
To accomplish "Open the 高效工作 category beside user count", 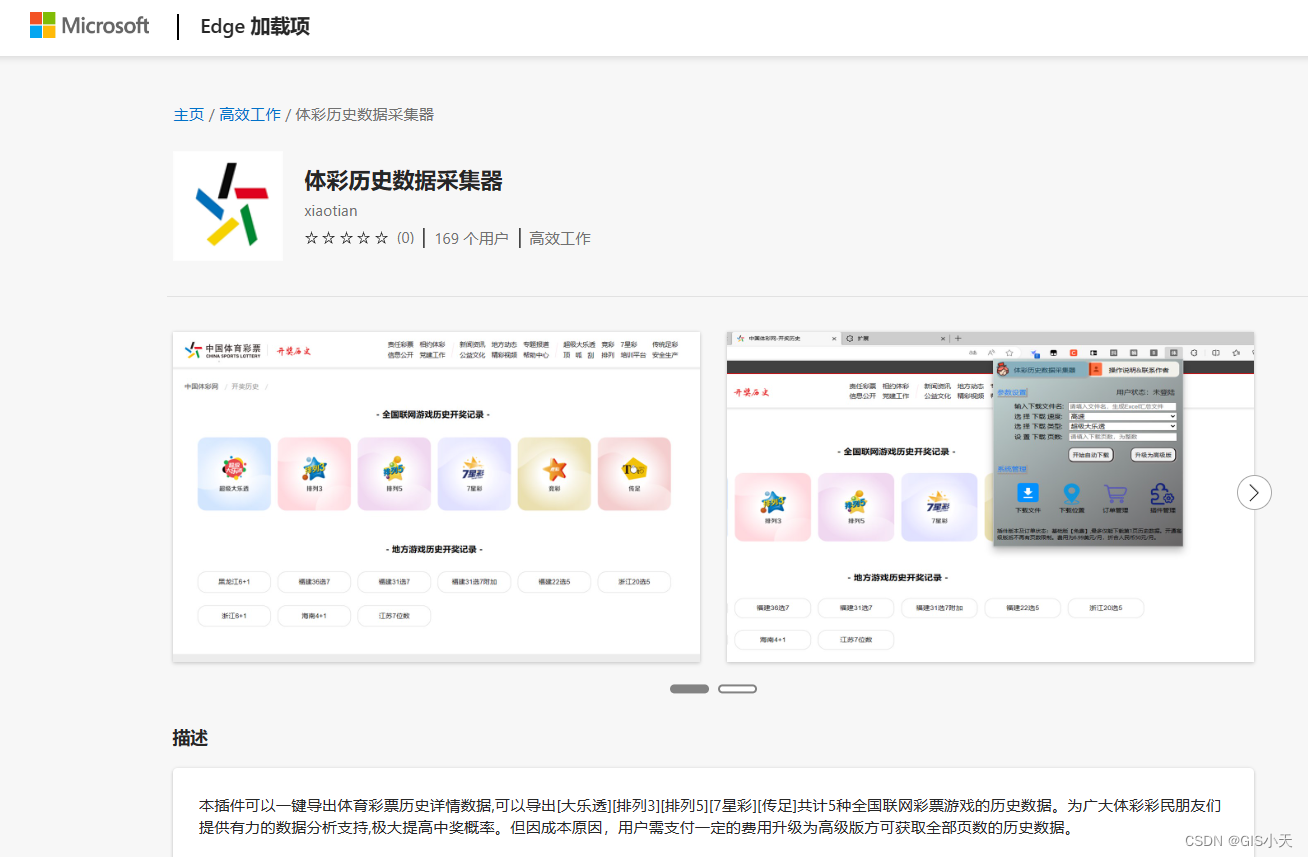I will click(x=560, y=238).
